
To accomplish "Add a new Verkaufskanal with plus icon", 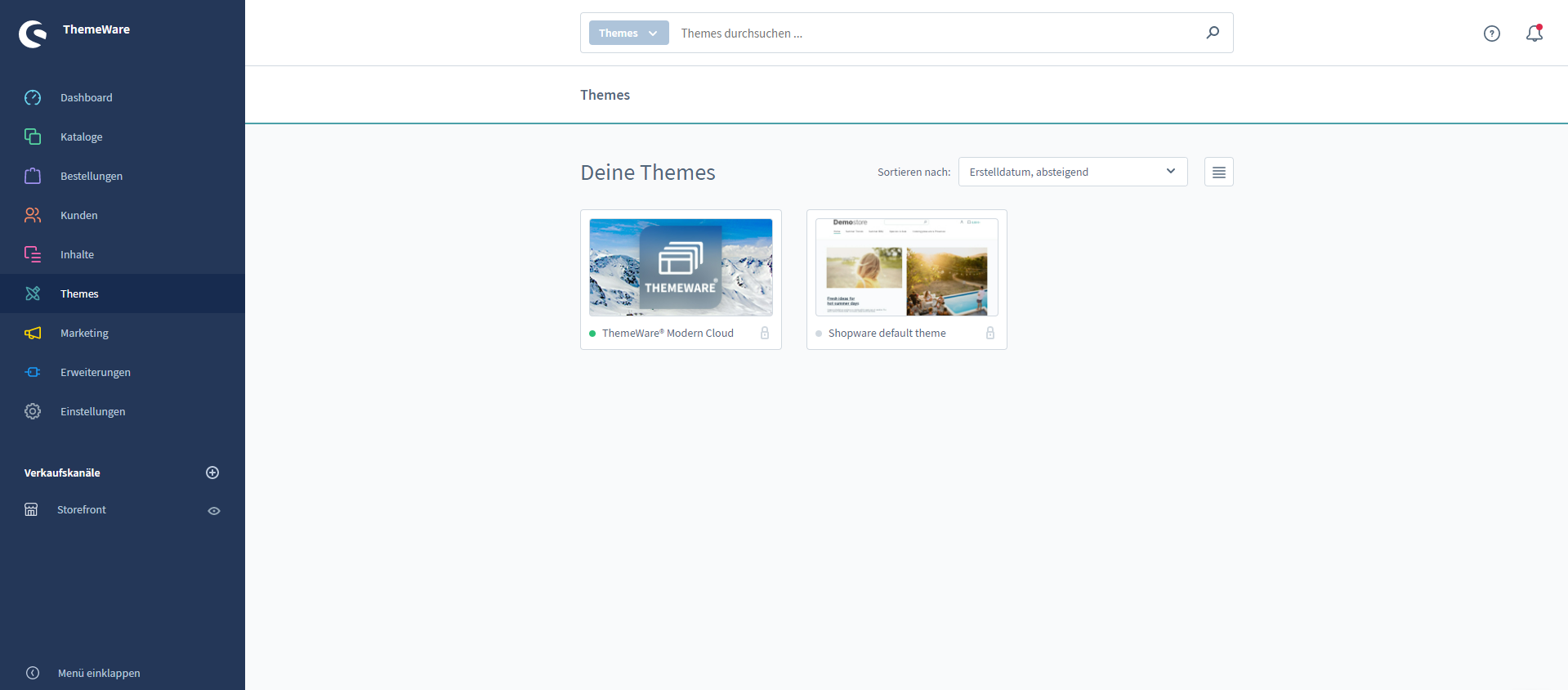I will point(212,473).
